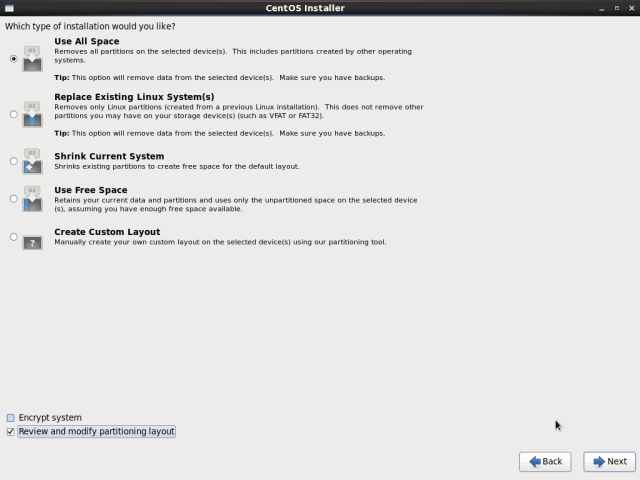
Task: Select the Create Custom Layout radio button
Action: (13, 237)
